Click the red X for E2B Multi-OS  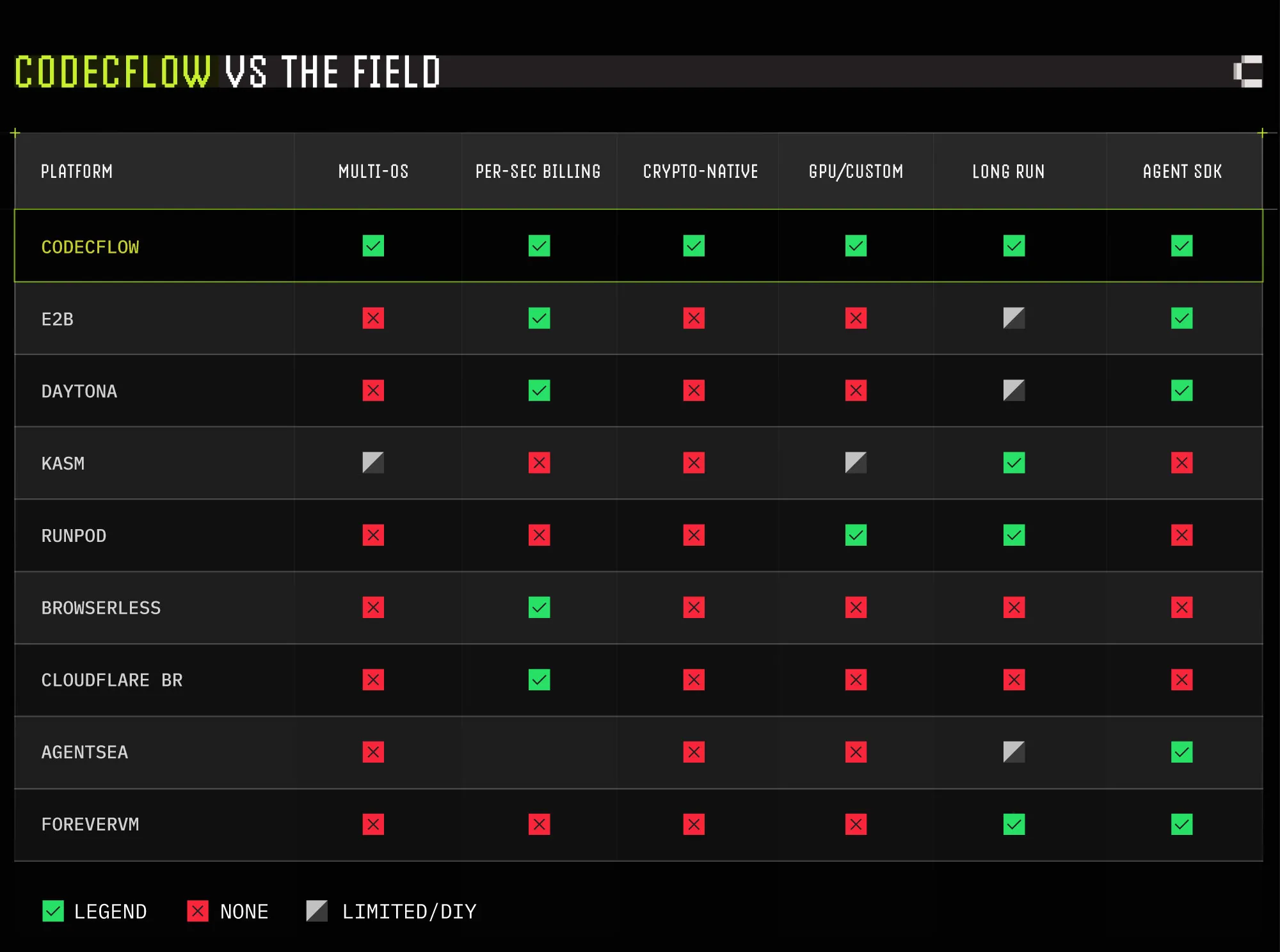coord(373,318)
